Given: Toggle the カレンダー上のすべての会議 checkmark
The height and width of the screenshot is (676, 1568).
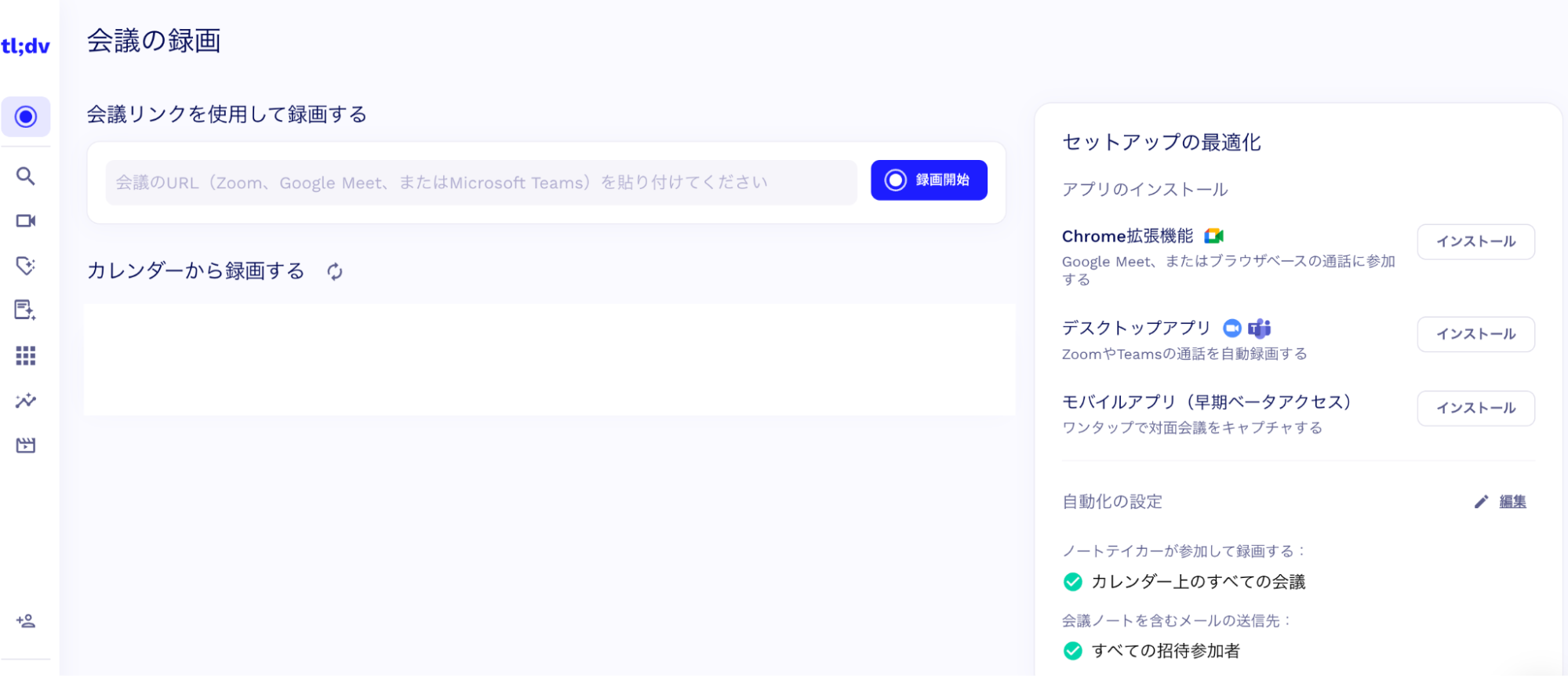Looking at the screenshot, I should click(1073, 582).
